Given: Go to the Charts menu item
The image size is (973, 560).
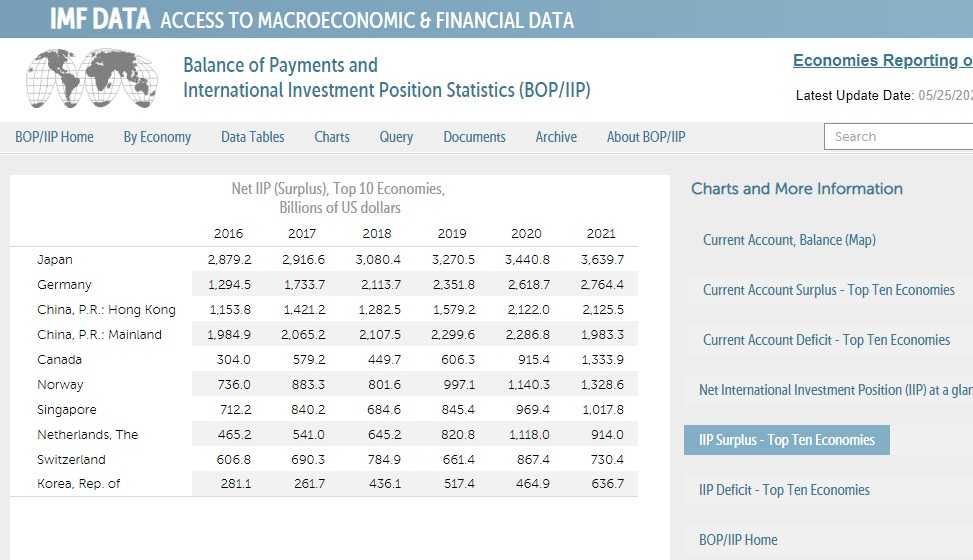Looking at the screenshot, I should point(332,137).
